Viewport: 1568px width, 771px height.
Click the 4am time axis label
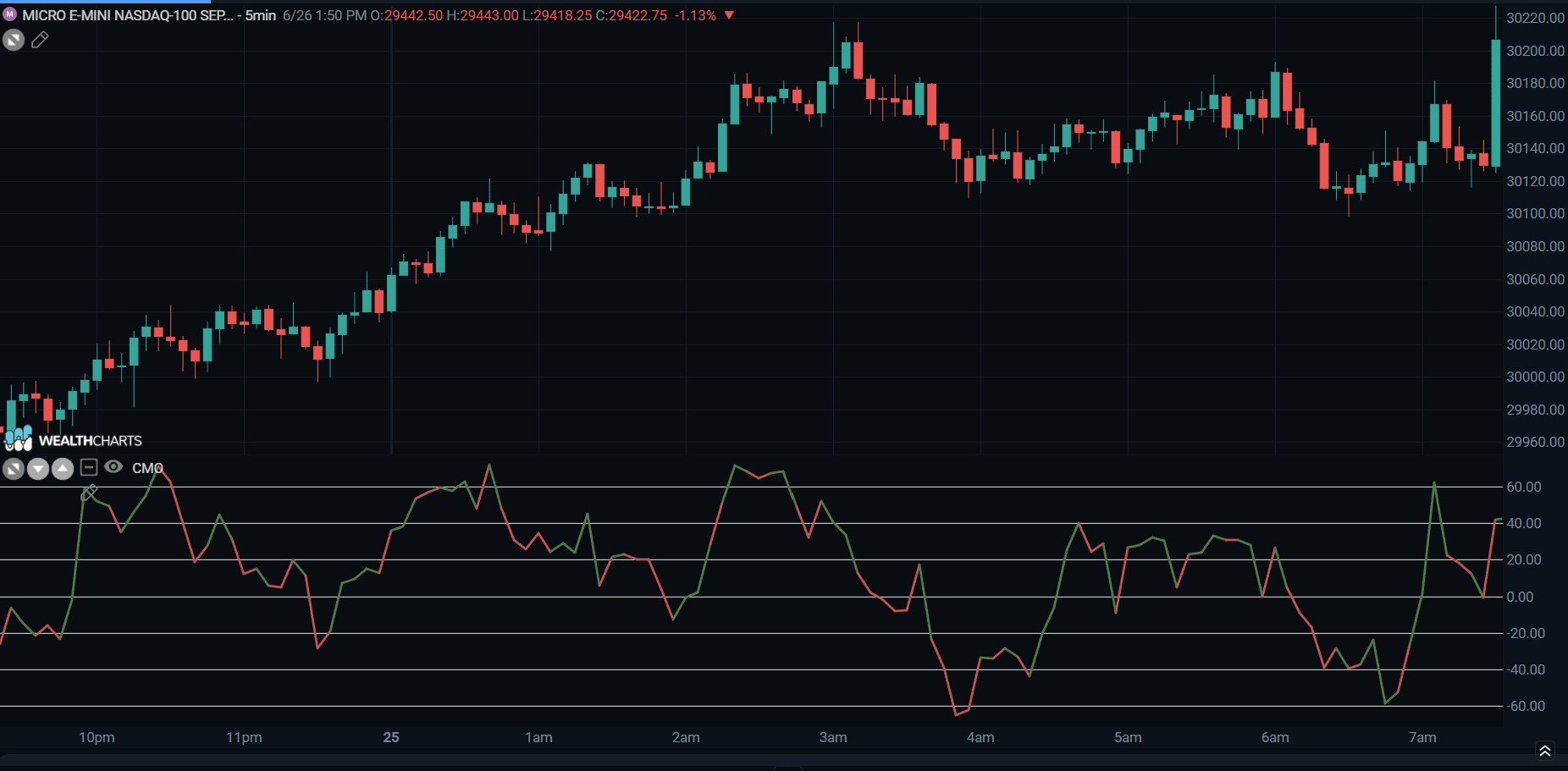[x=980, y=737]
